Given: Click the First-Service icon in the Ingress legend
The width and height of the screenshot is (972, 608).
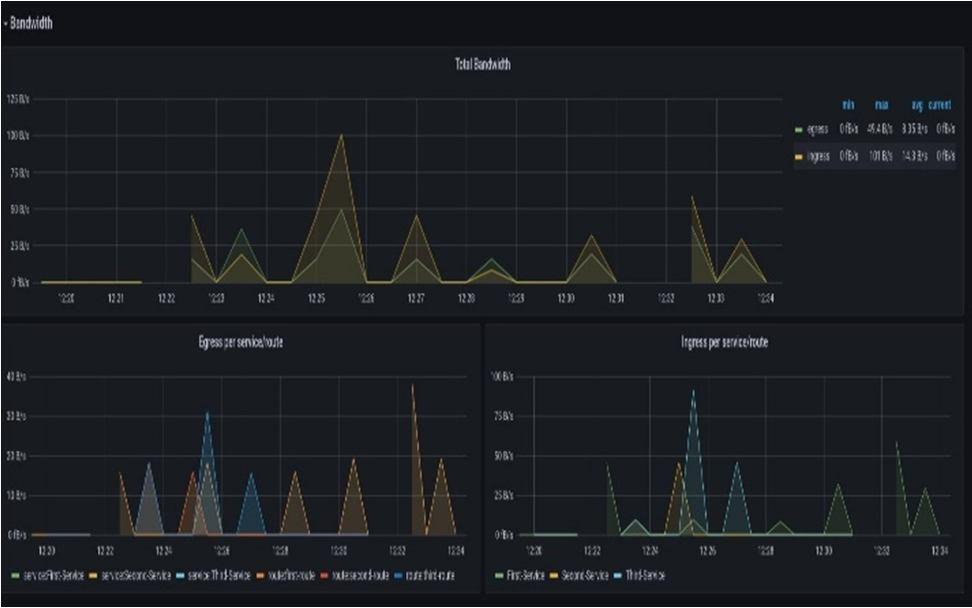Looking at the screenshot, I should coord(499,576).
